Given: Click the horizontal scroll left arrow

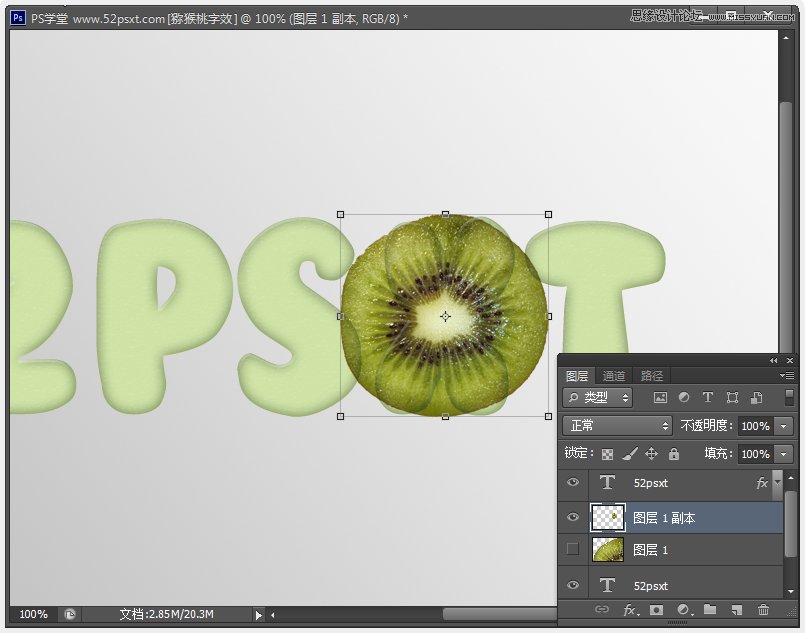Looking at the screenshot, I should click(x=273, y=615).
